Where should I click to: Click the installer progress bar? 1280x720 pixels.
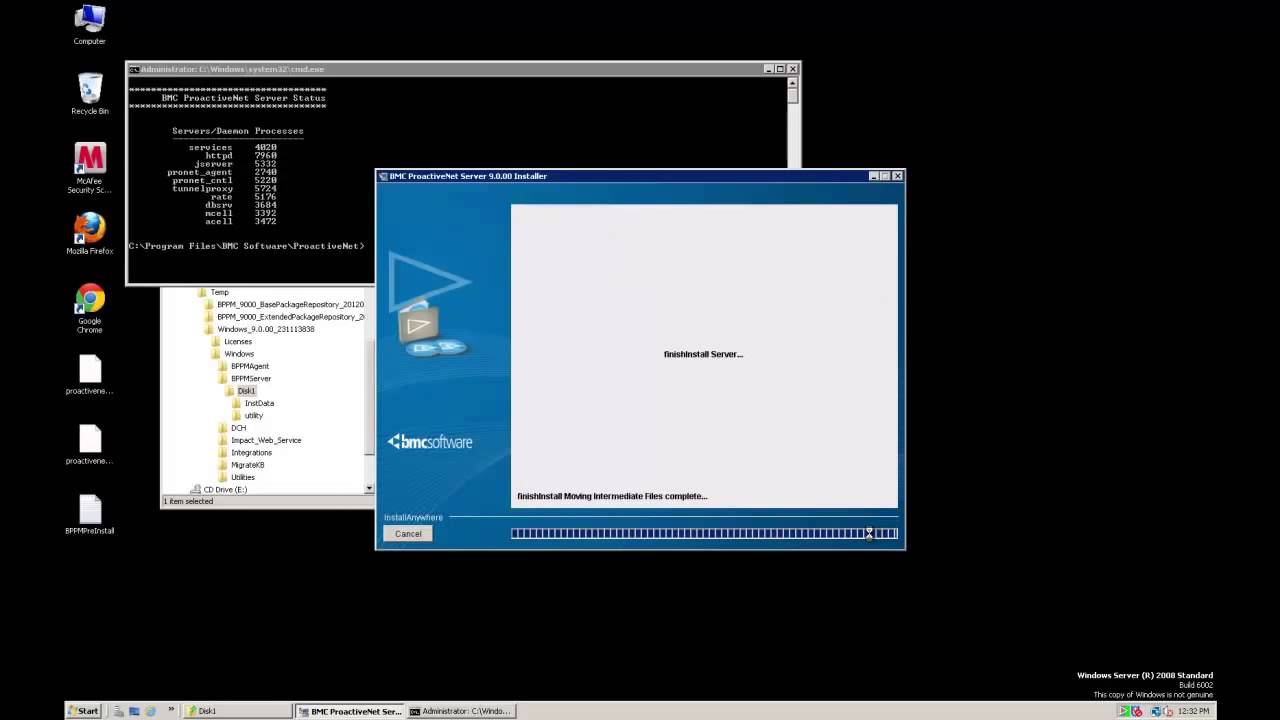[x=704, y=534]
